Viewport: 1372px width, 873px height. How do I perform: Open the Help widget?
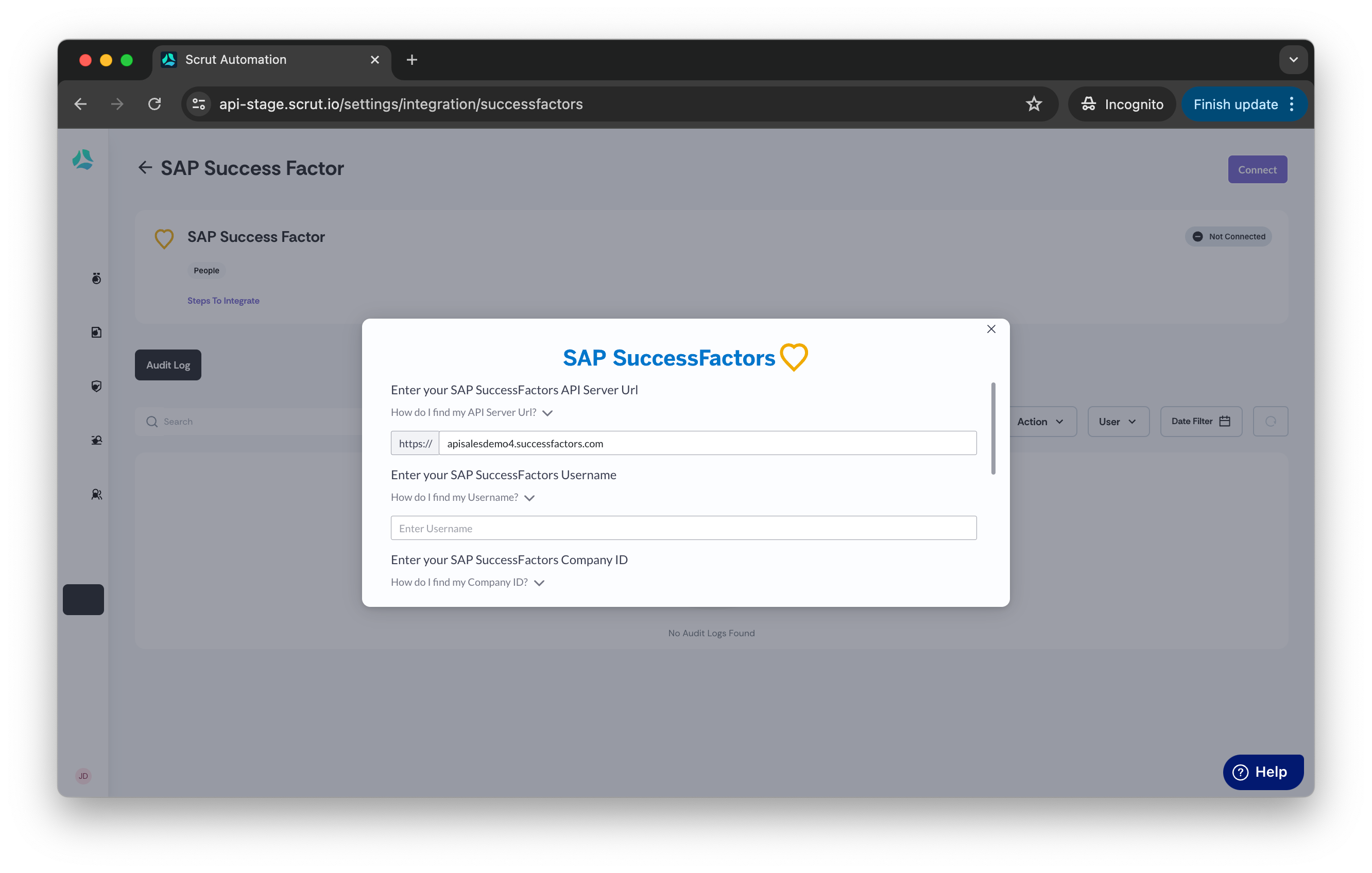[x=1263, y=772]
